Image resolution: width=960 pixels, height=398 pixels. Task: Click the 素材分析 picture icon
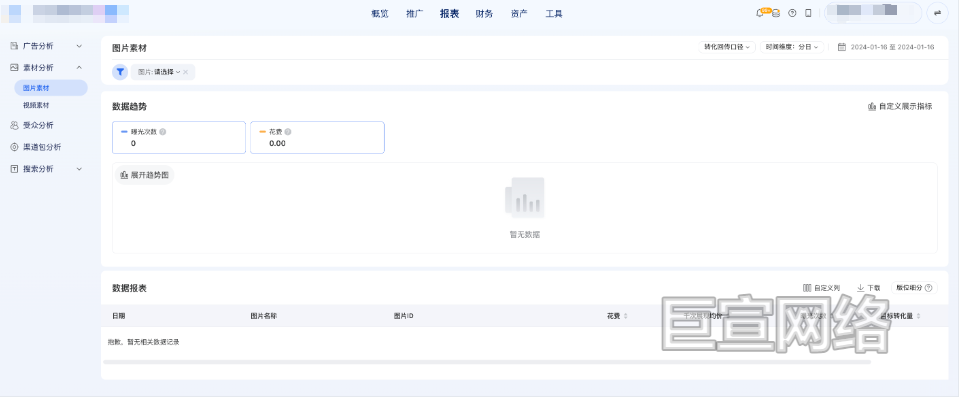point(14,67)
